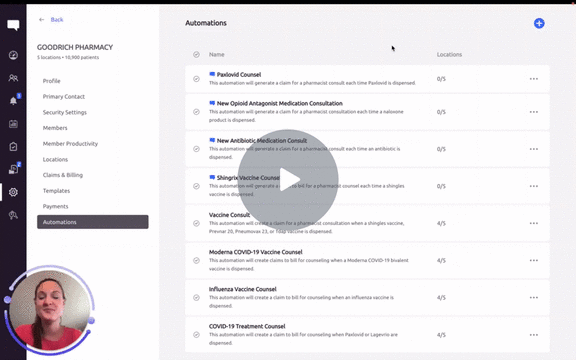Open the New Opioid Antagonist Medication Consultation automation

(280, 103)
